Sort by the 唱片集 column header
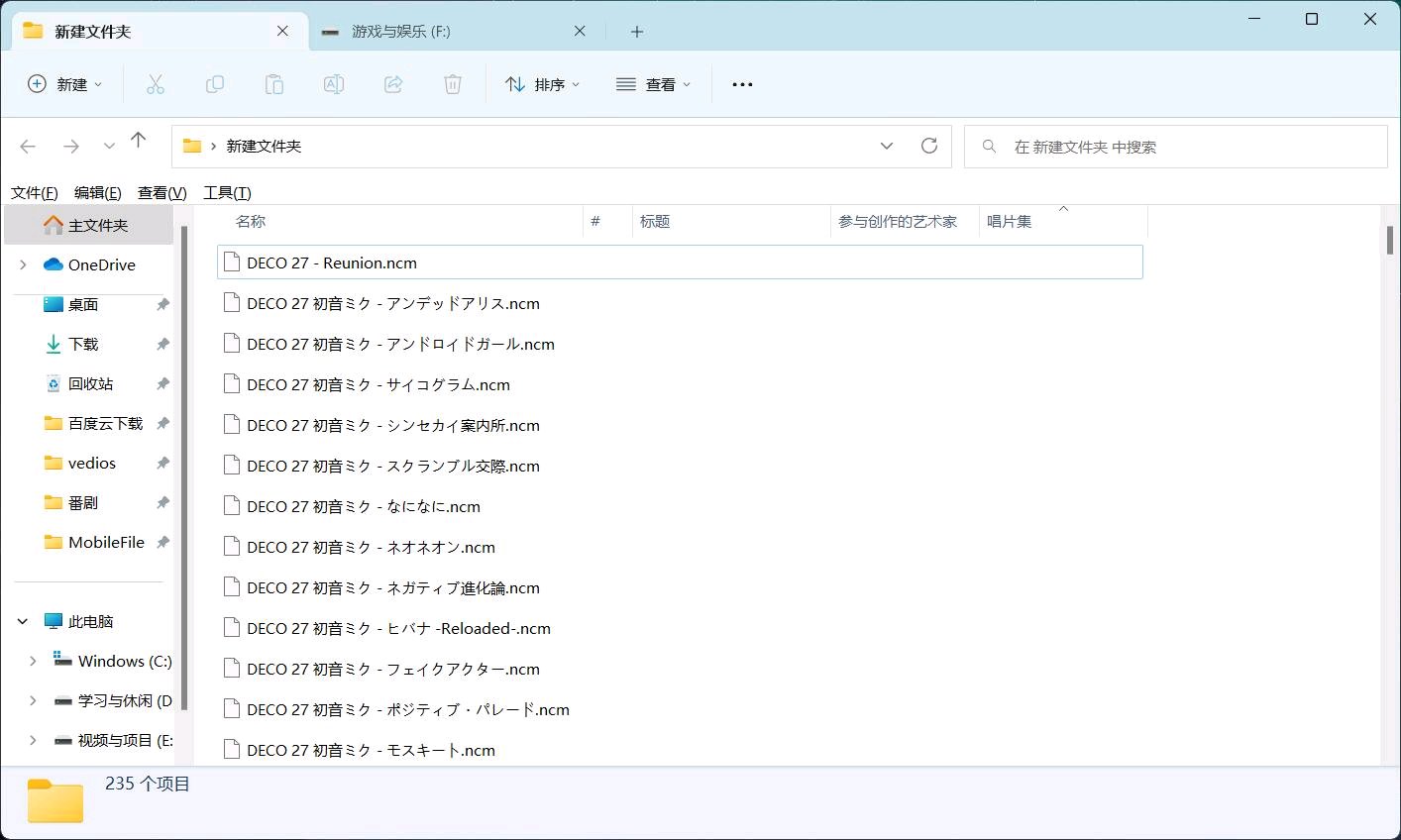This screenshot has height=840, width=1401. 1063,221
